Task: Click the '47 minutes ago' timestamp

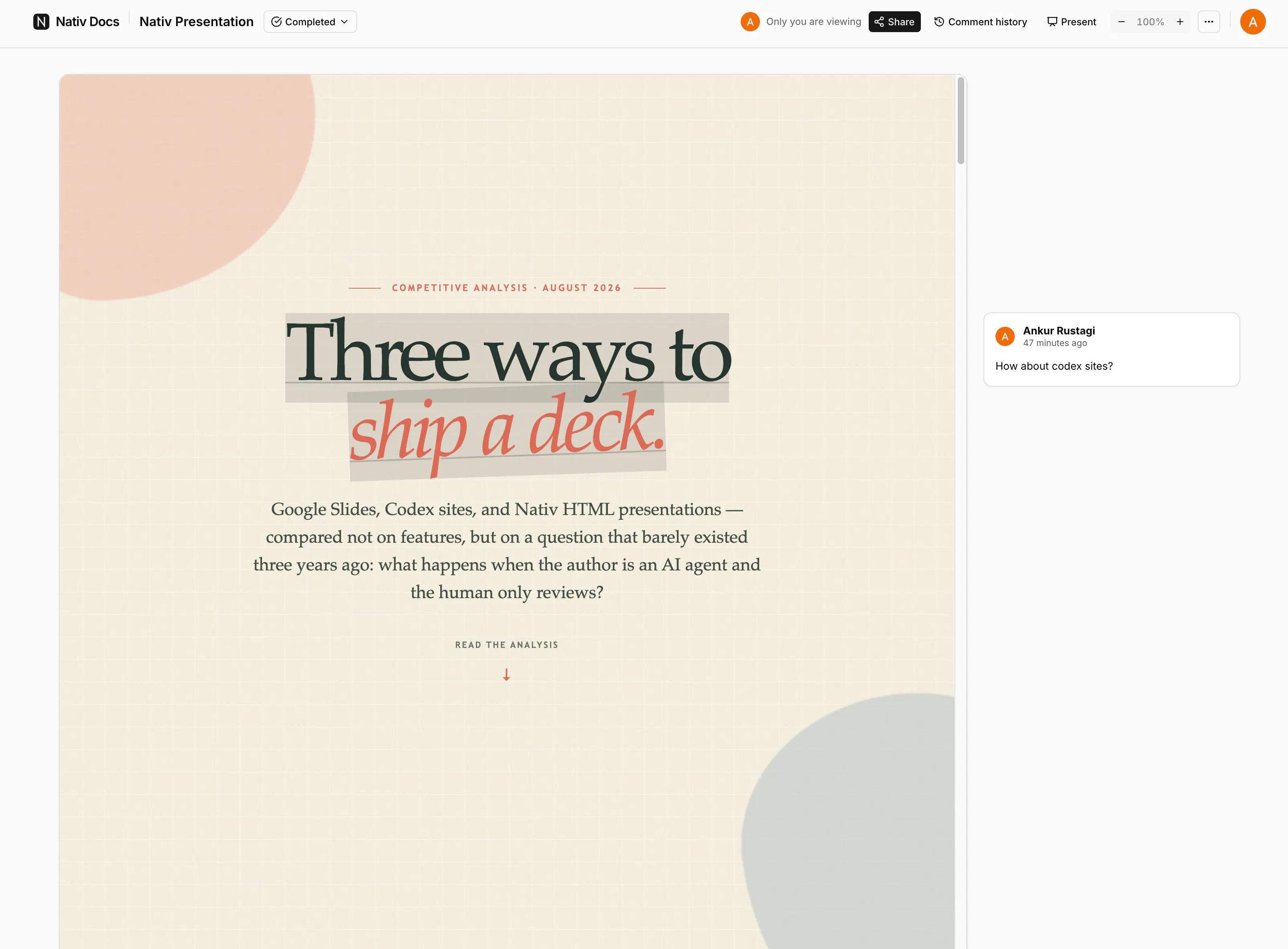Action: click(1054, 343)
